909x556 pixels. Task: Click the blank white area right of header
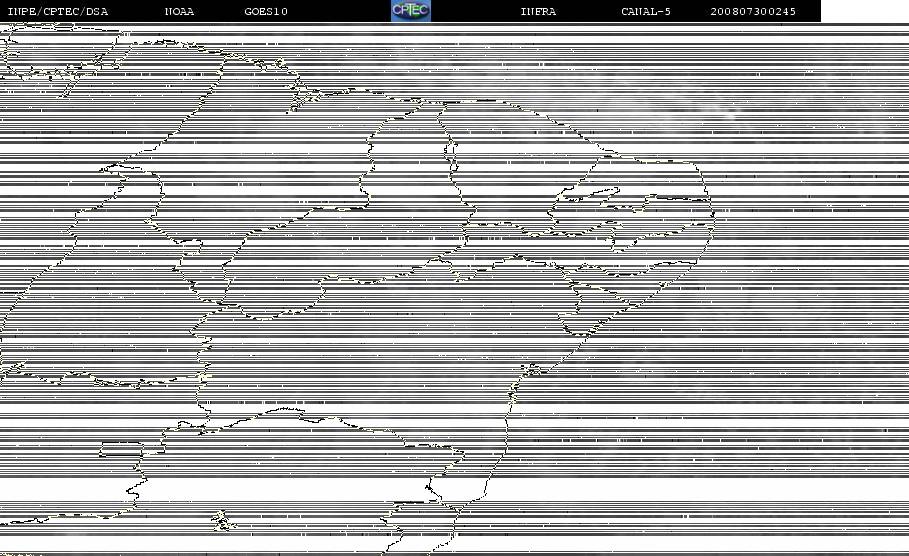pos(865,11)
